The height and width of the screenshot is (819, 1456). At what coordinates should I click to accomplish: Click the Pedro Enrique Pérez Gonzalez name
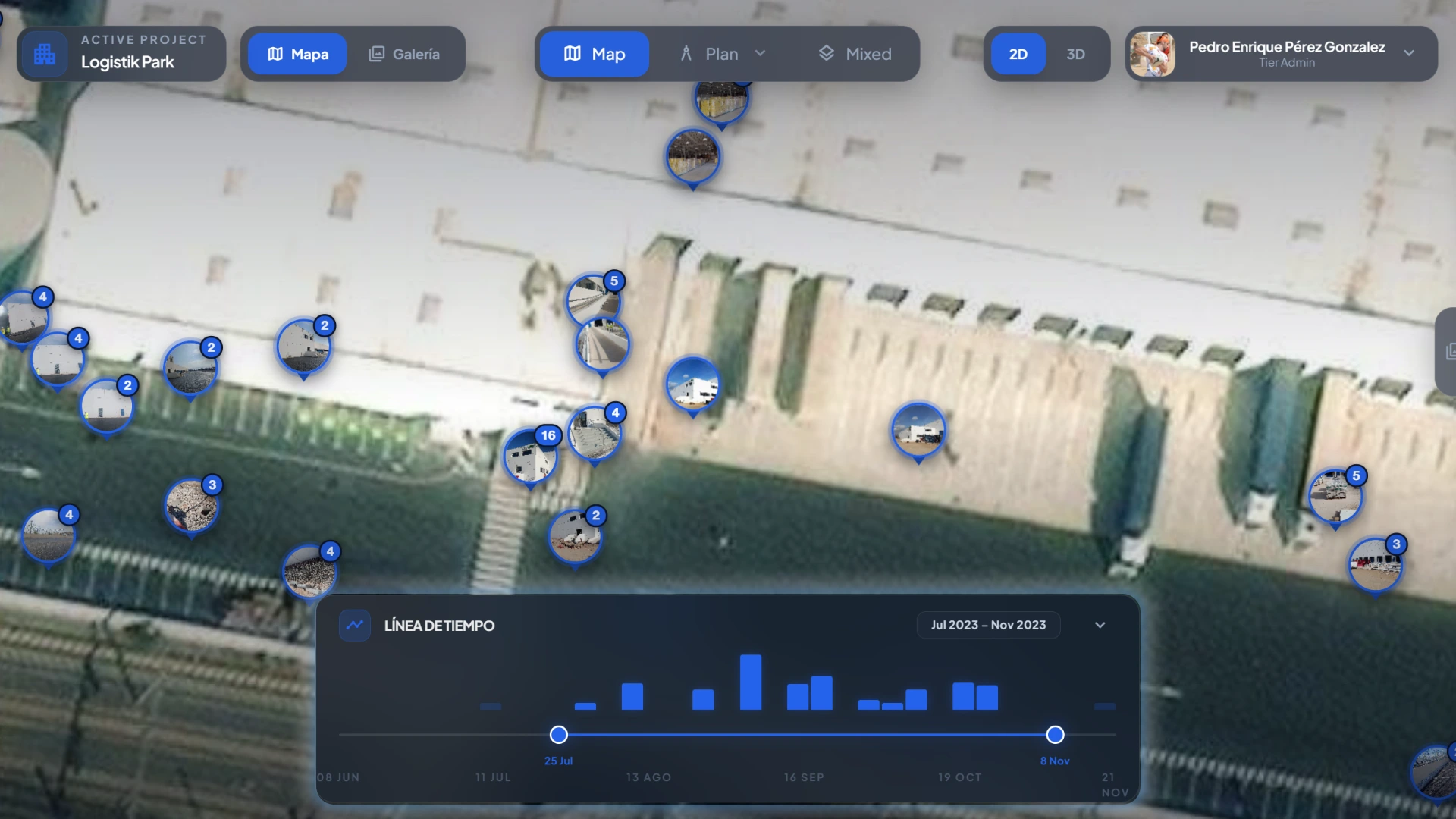tap(1287, 47)
